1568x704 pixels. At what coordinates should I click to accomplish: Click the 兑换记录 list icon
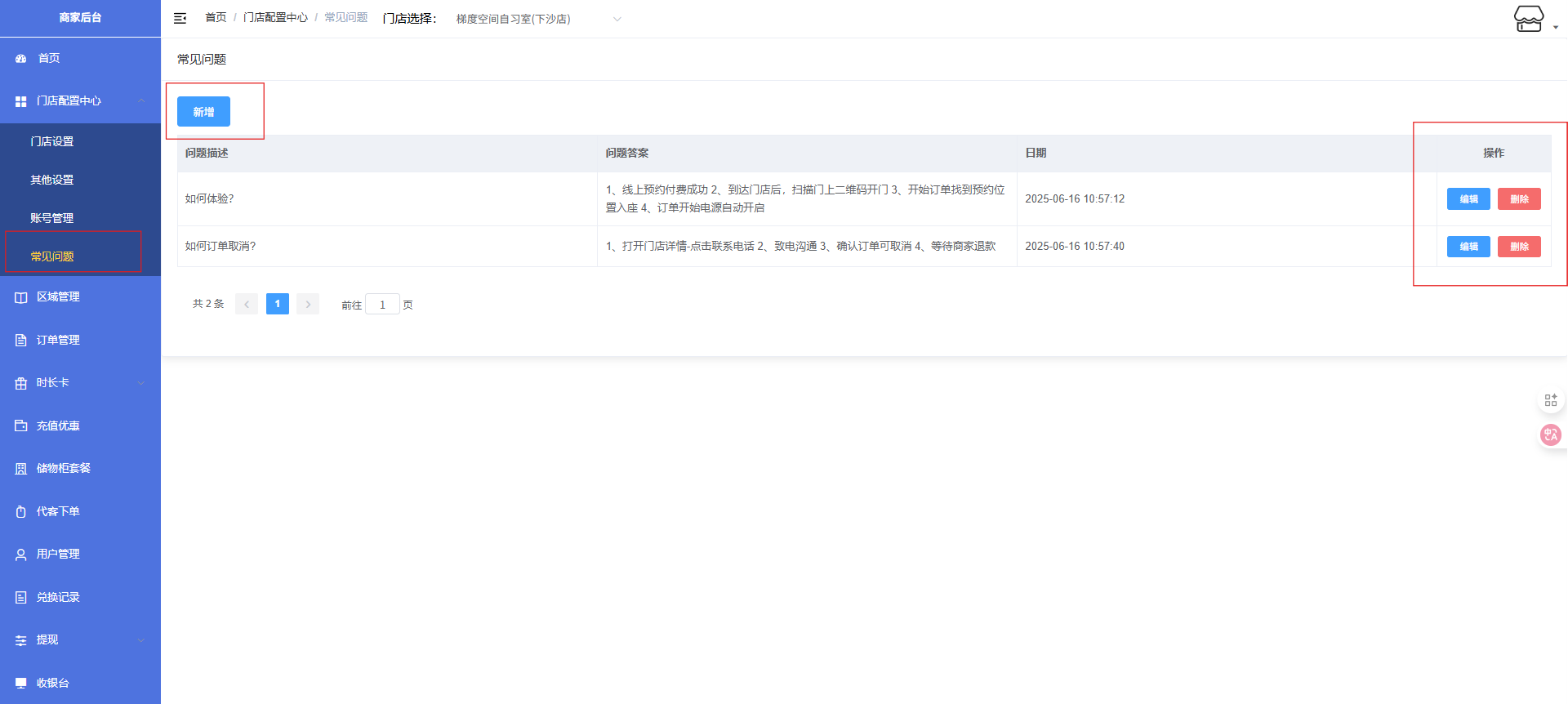click(21, 598)
